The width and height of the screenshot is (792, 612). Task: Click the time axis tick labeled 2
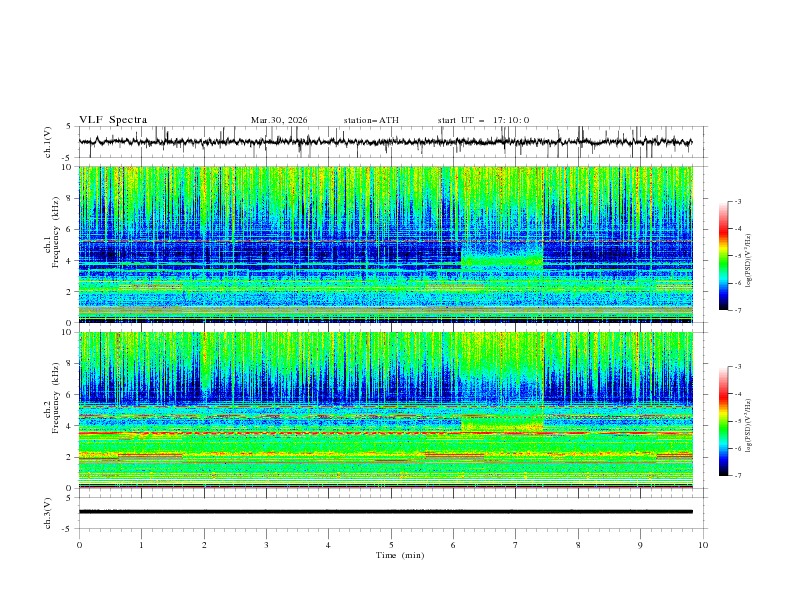point(204,545)
